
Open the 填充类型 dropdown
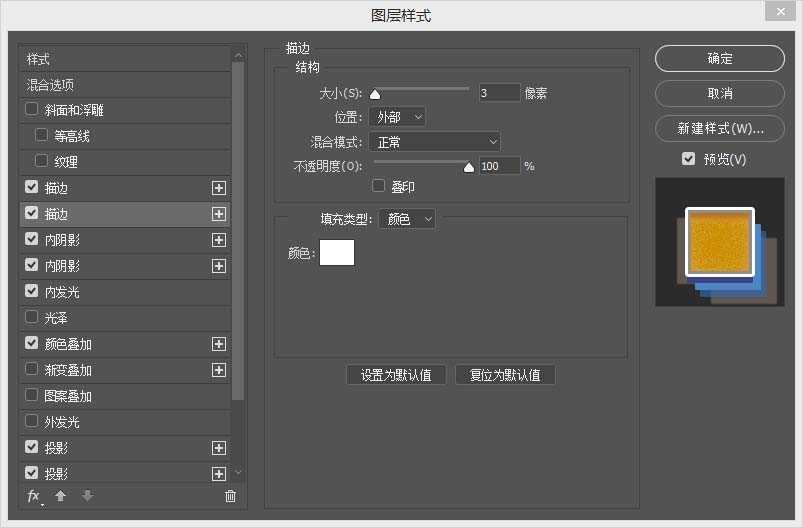[x=406, y=219]
